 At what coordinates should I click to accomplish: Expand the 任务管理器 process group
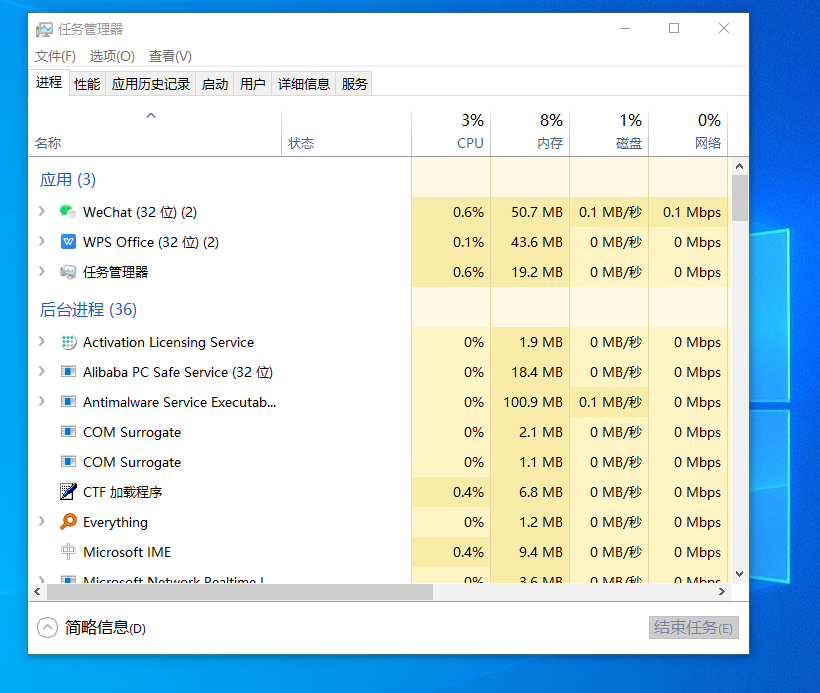(42, 271)
